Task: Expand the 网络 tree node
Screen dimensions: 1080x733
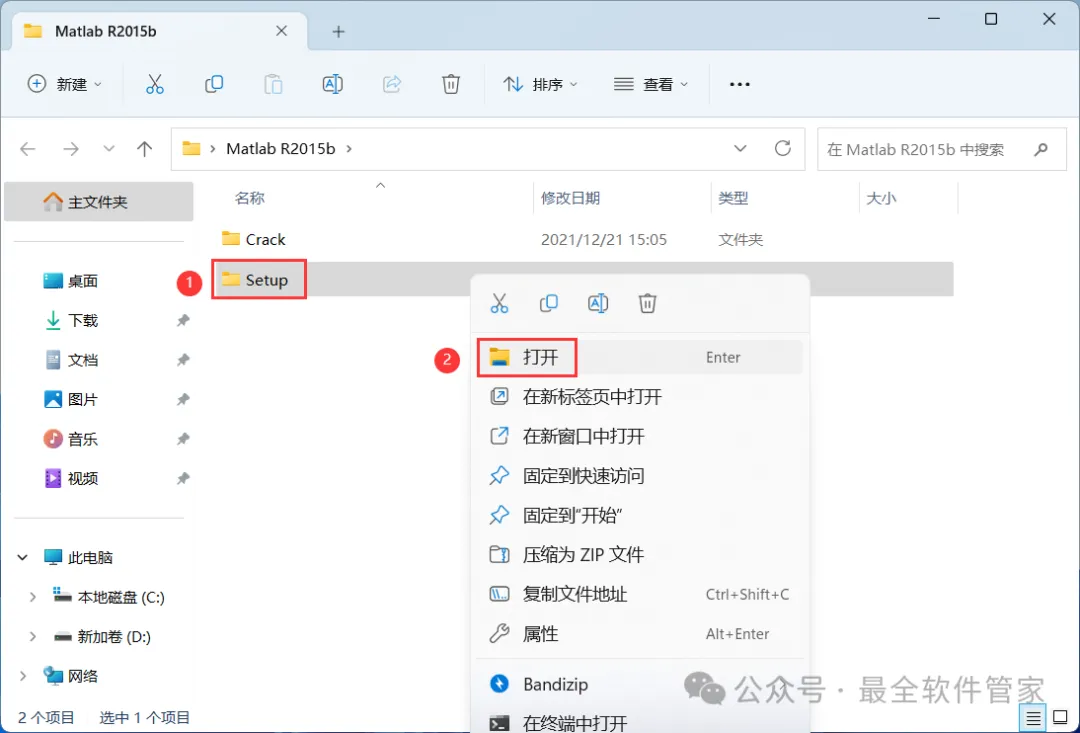Action: 22,676
